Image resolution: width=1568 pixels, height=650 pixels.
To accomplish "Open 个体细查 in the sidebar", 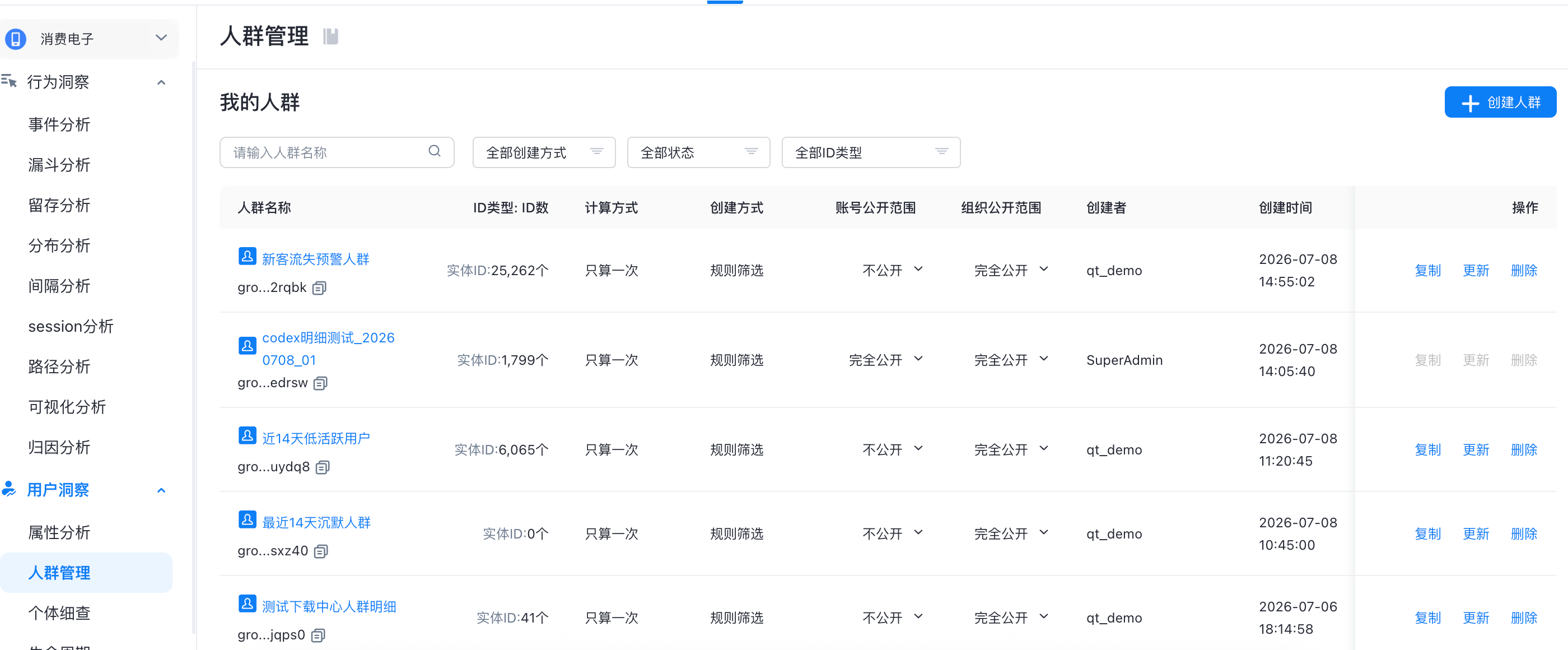I will coord(59,613).
